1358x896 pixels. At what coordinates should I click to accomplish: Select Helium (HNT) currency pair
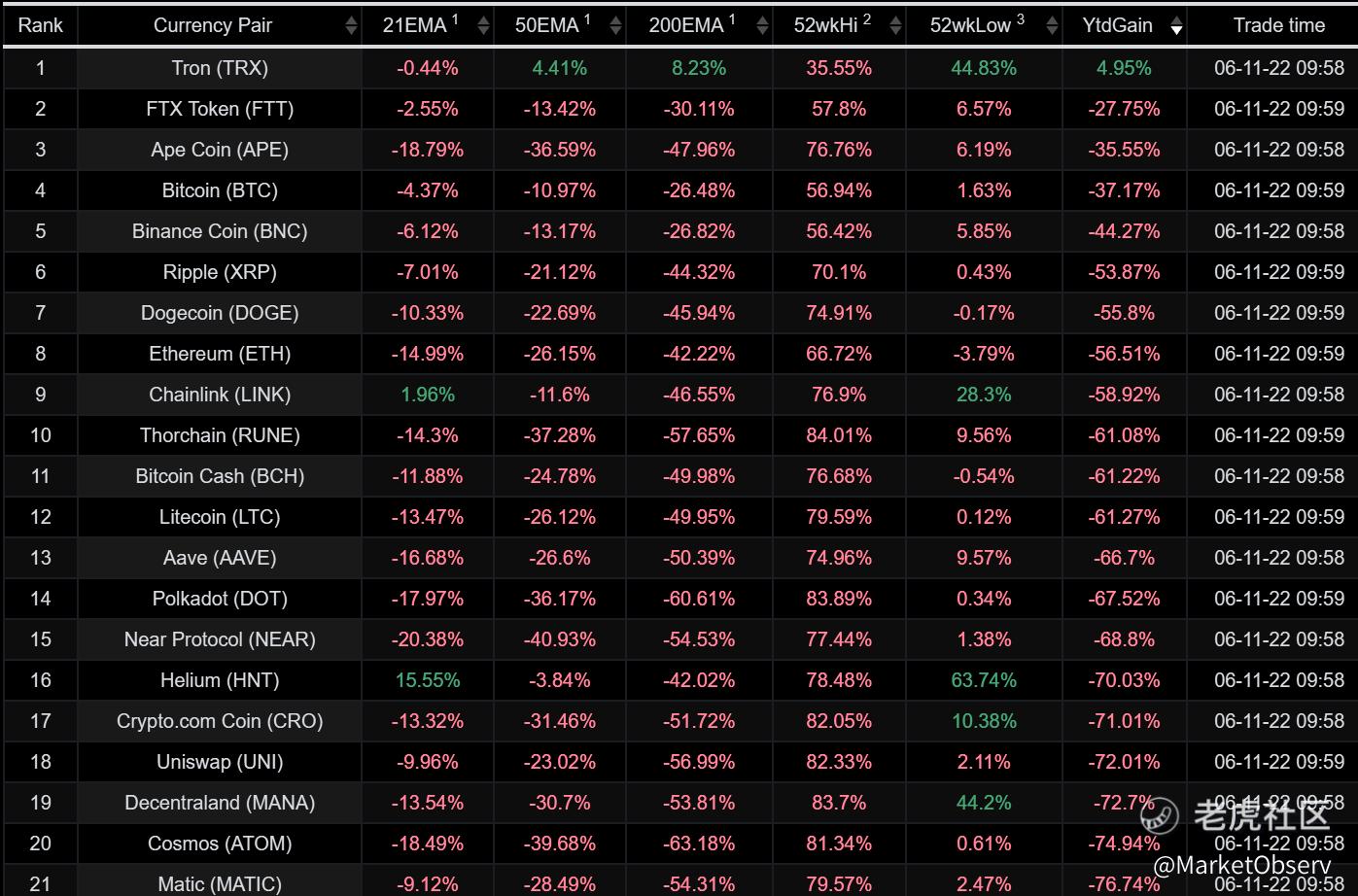coord(220,680)
